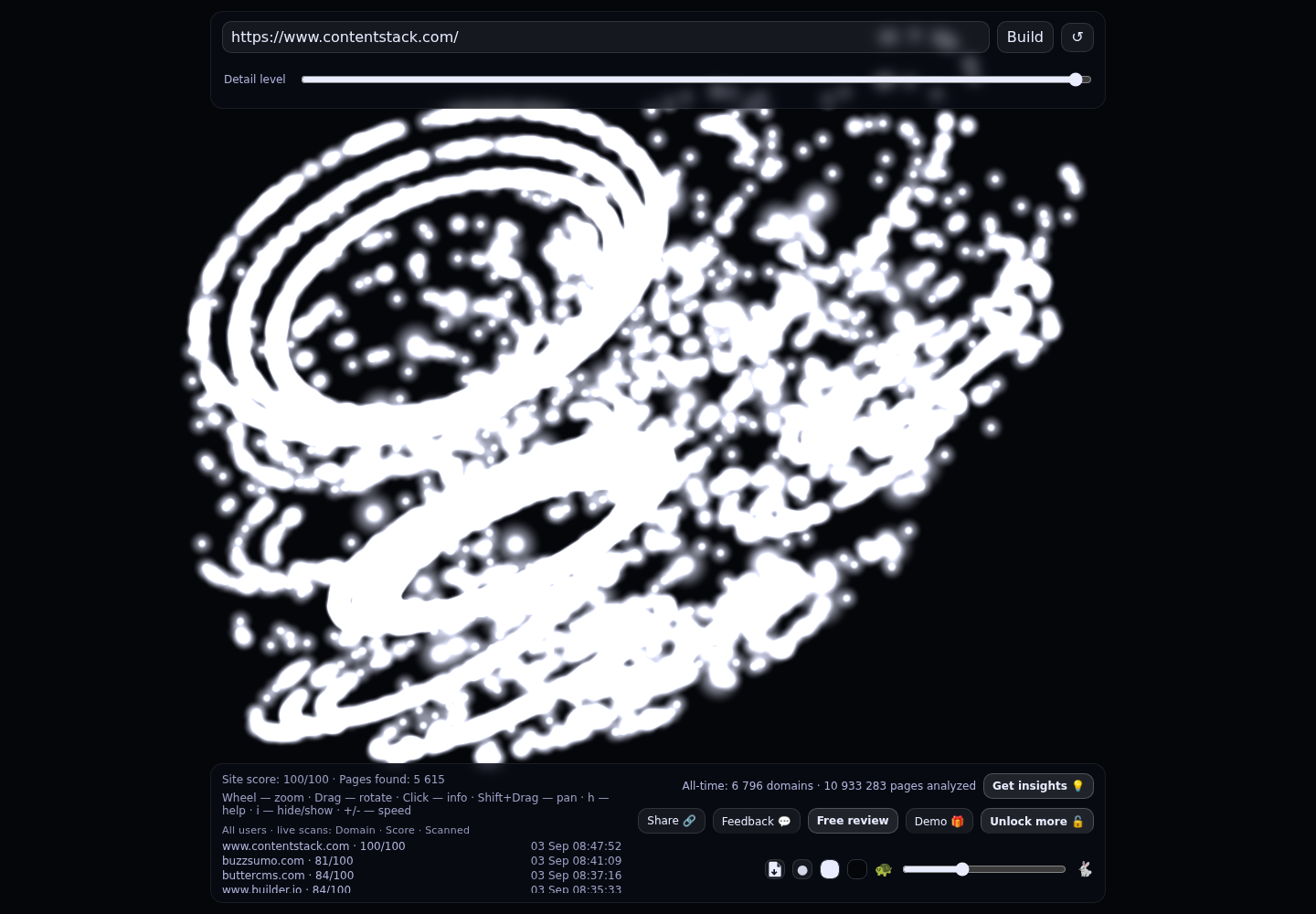Click the '03 Sep 08:47:52' timestamp

click(576, 846)
